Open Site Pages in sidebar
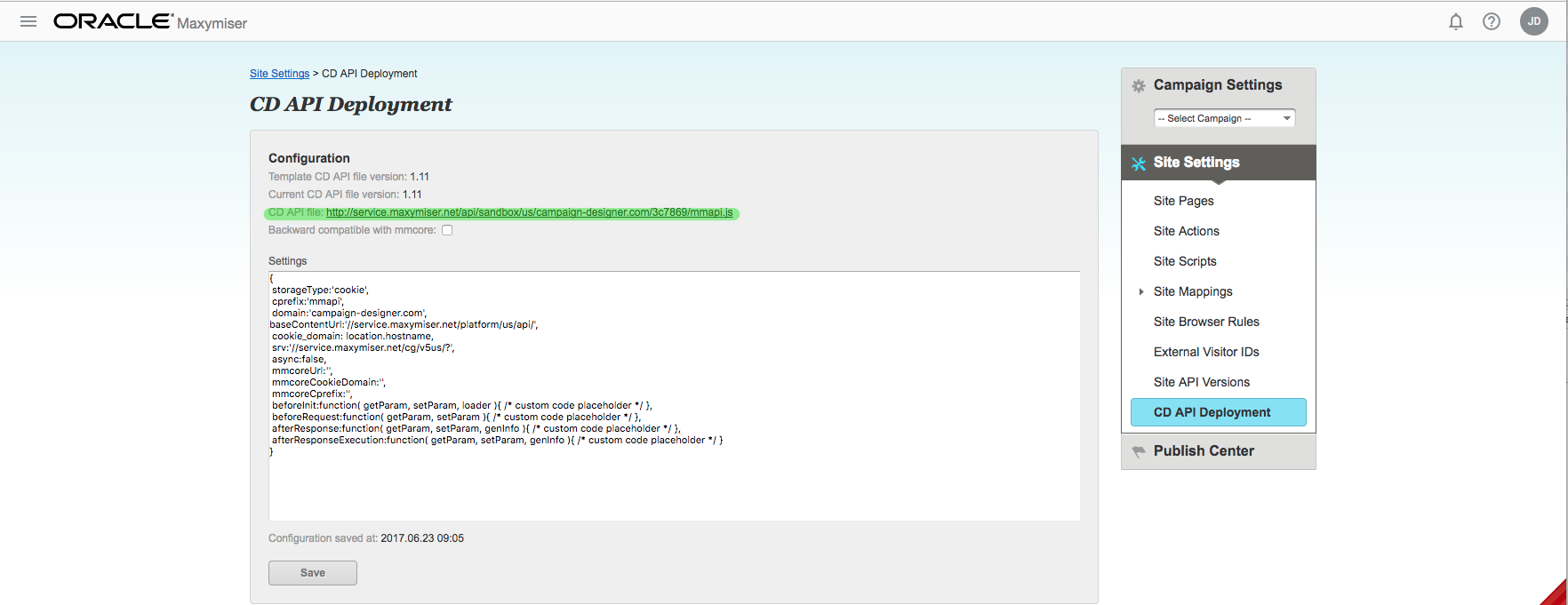1568x605 pixels. (1183, 201)
